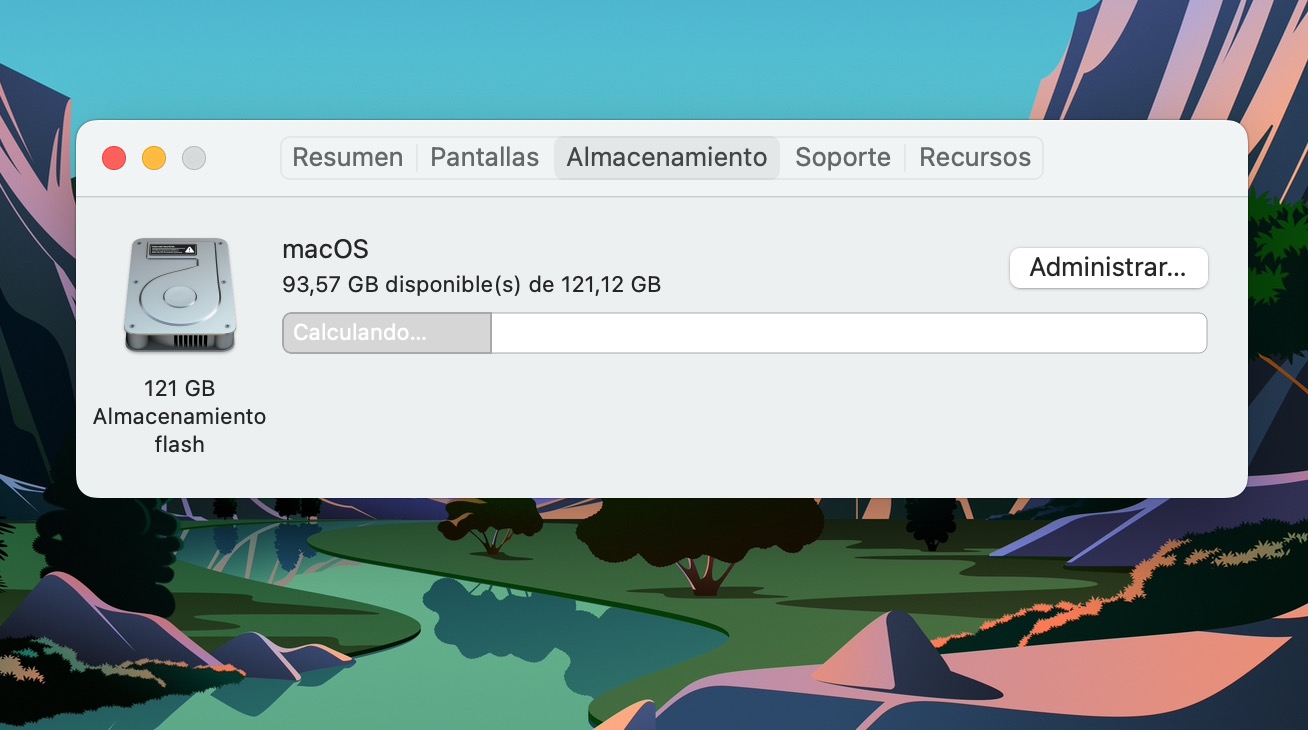Click the gray Calculando... storage bar segment

(386, 333)
